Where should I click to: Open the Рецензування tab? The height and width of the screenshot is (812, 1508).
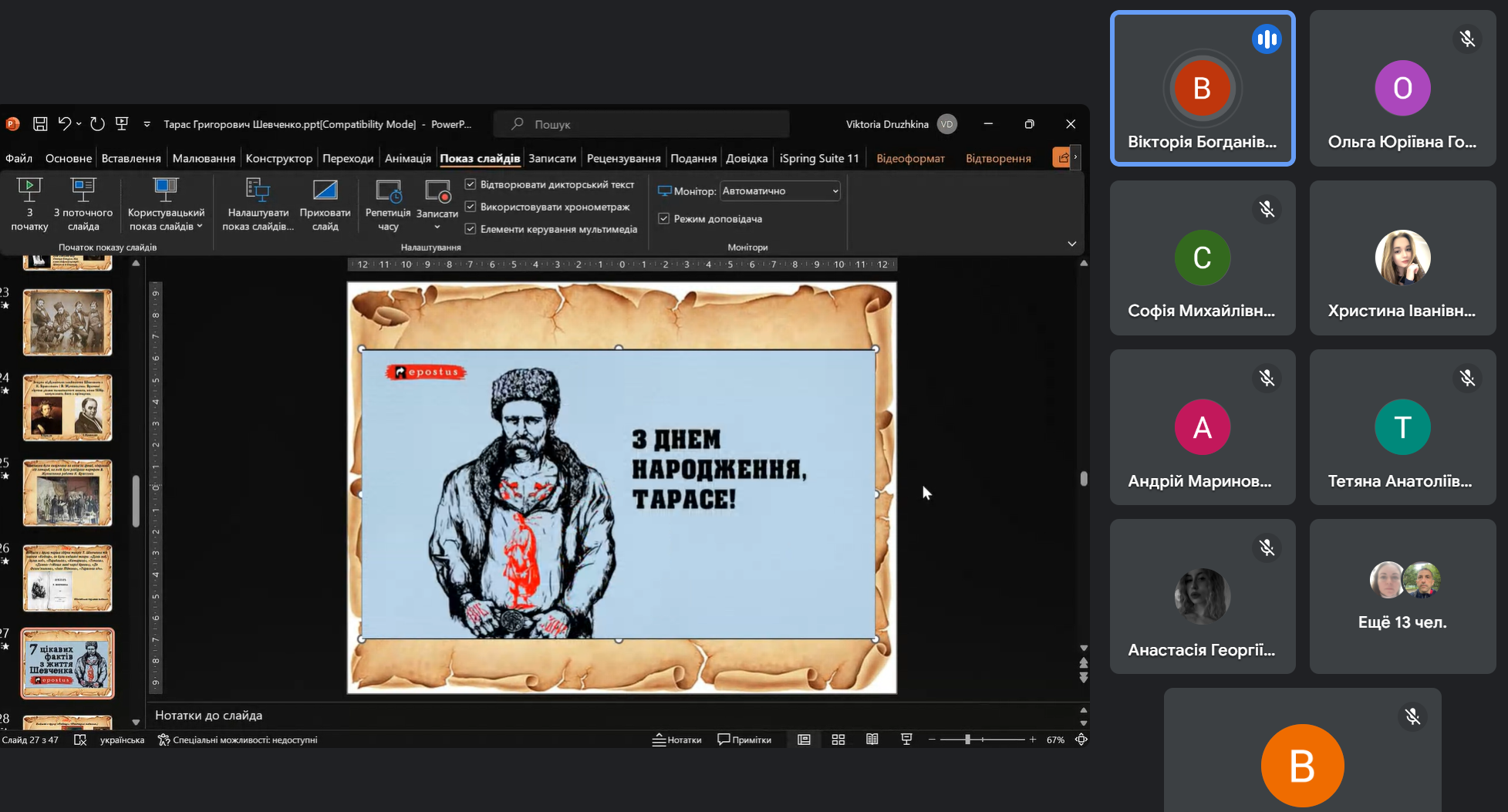tap(623, 158)
